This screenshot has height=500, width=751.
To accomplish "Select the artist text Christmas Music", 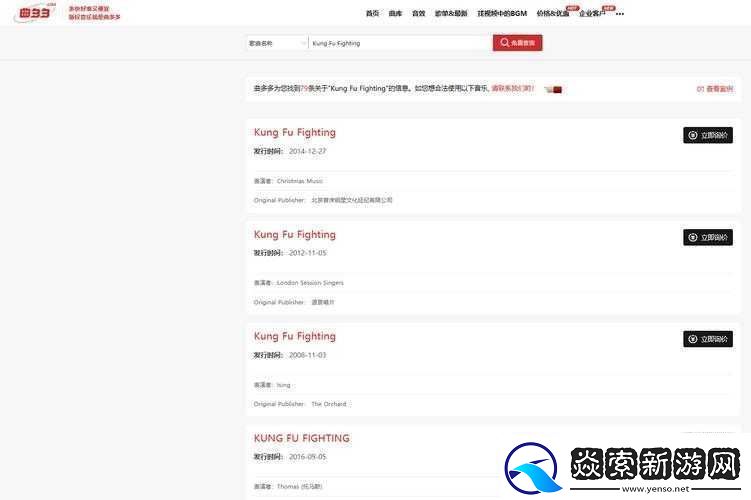I will pos(300,181).
